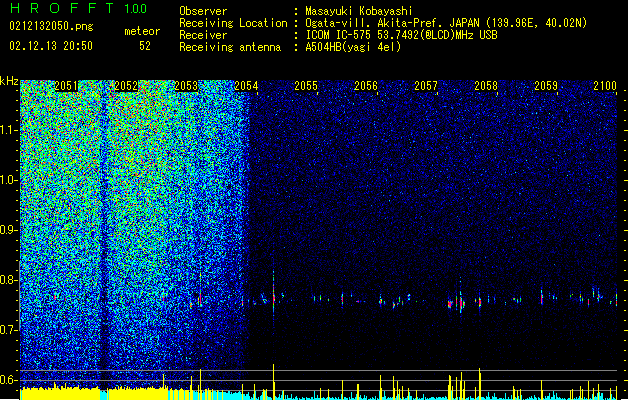Image resolution: width=629 pixels, height=400 pixels.
Task: Click the 'Receiver' field label
Action: pos(203,35)
